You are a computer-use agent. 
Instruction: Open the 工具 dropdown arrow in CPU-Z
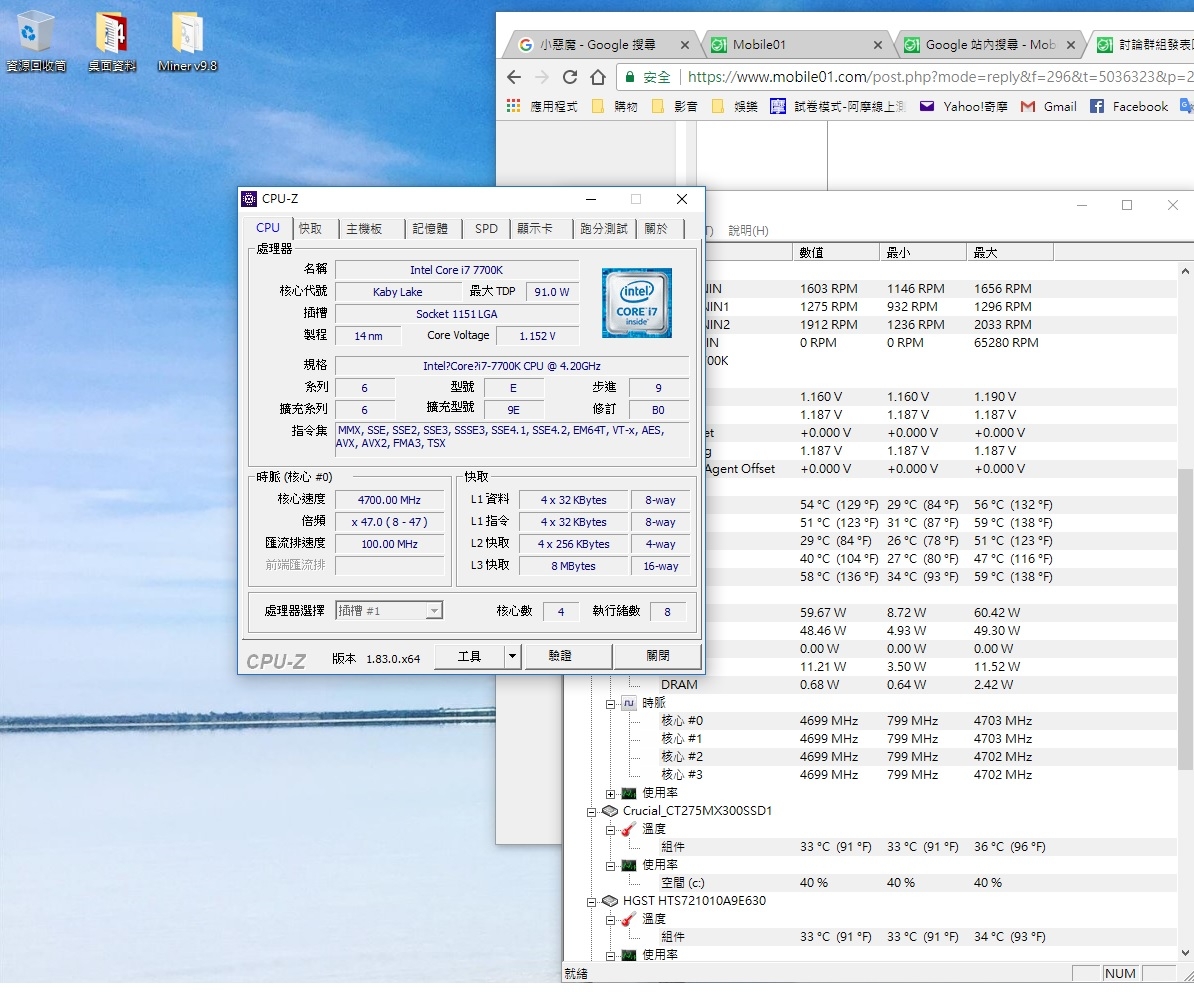pyautogui.click(x=512, y=656)
